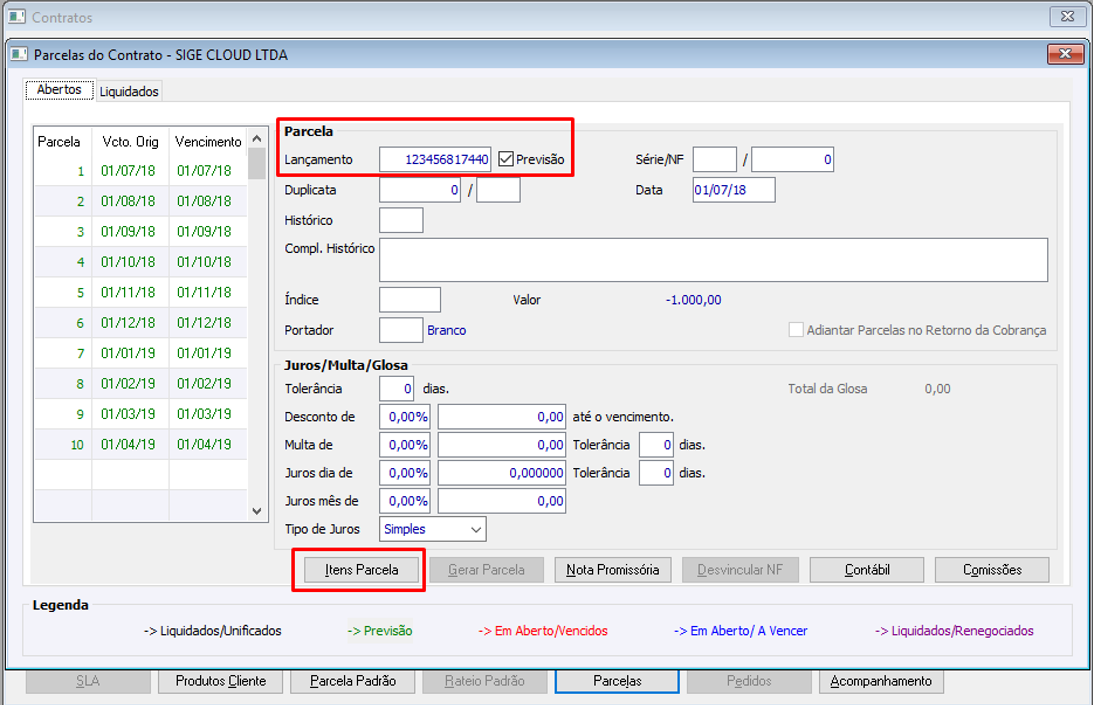
Task: Click the Lançamento number field
Action: (435, 160)
